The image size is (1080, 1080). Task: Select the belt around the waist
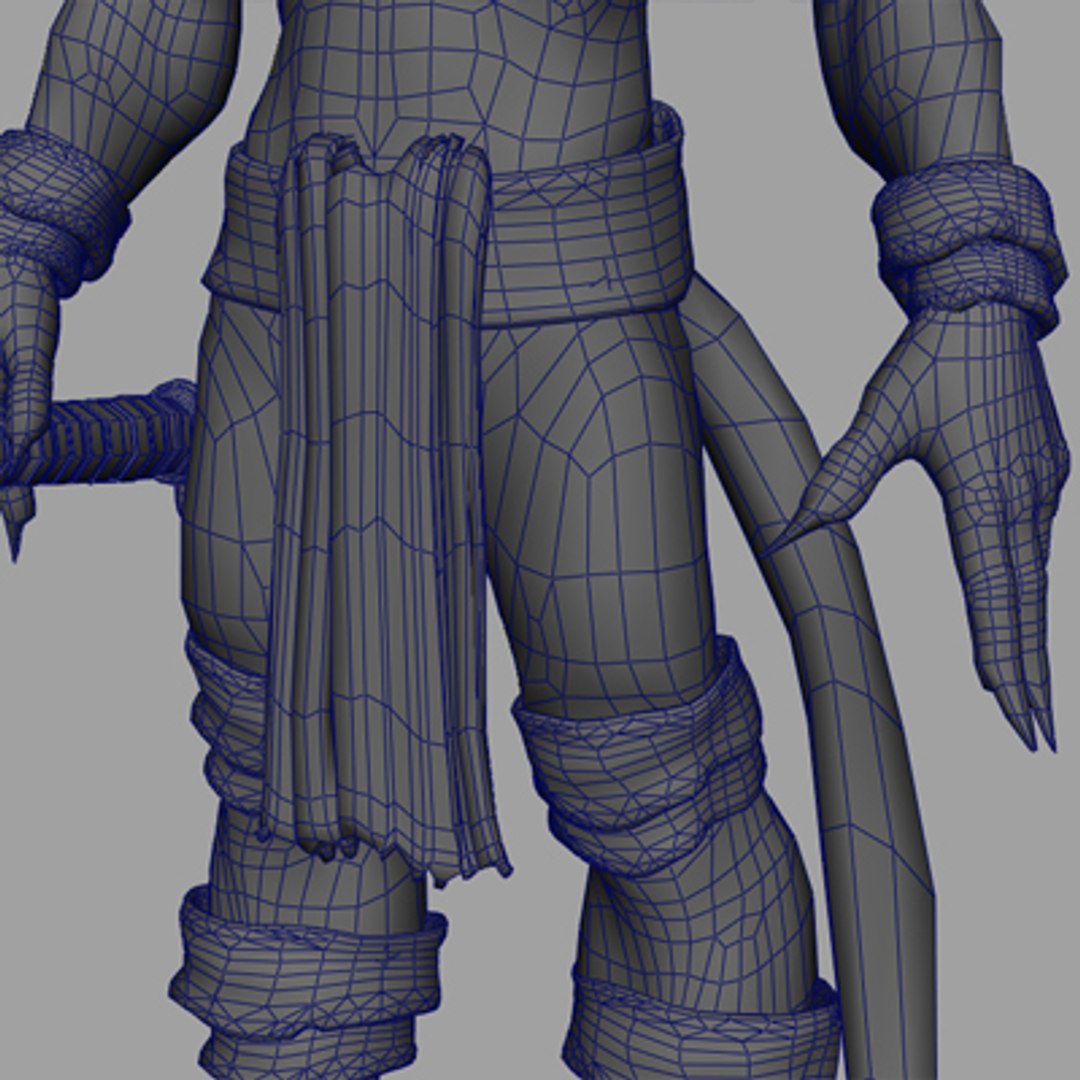click(x=585, y=234)
